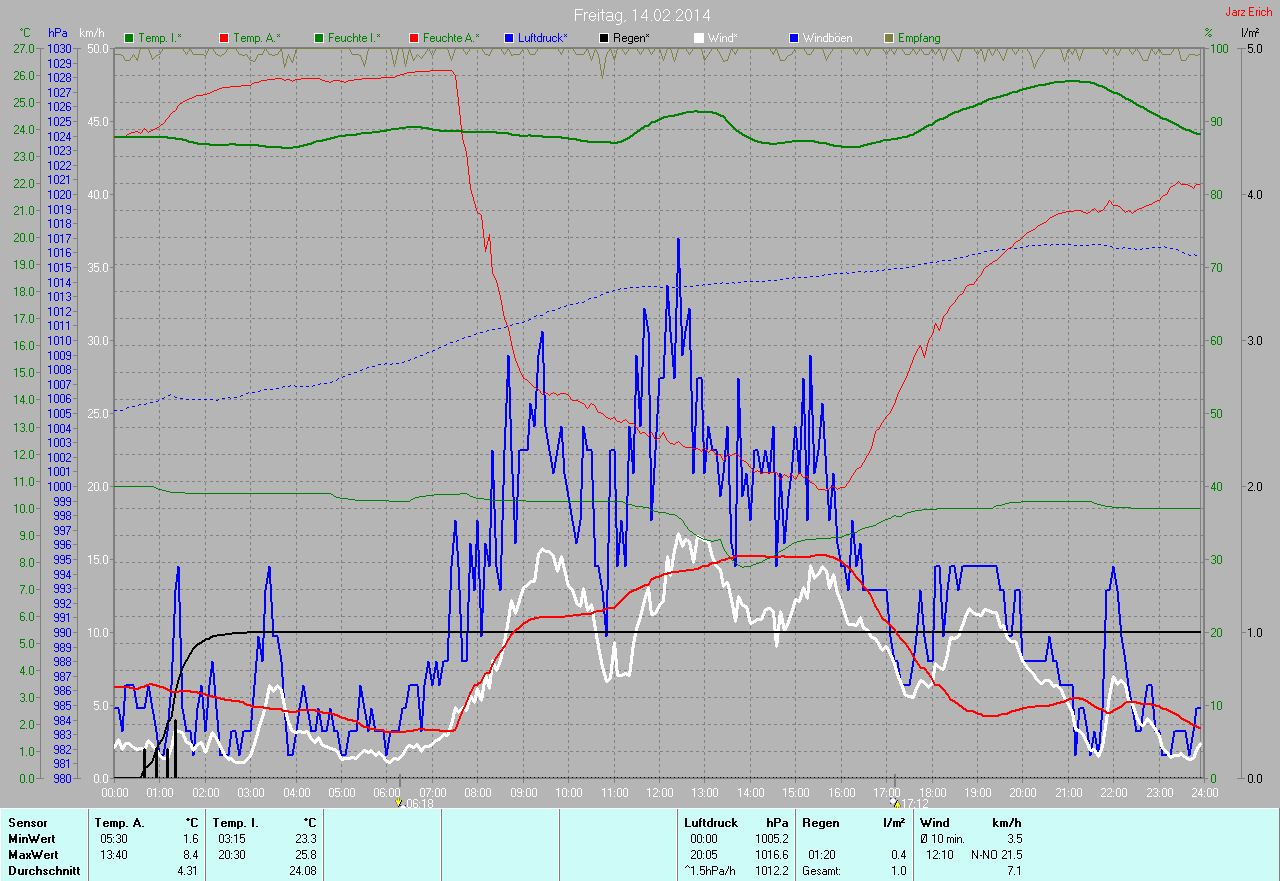Click the 'Wind' table column header
The width and height of the screenshot is (1280, 881).
(935, 822)
